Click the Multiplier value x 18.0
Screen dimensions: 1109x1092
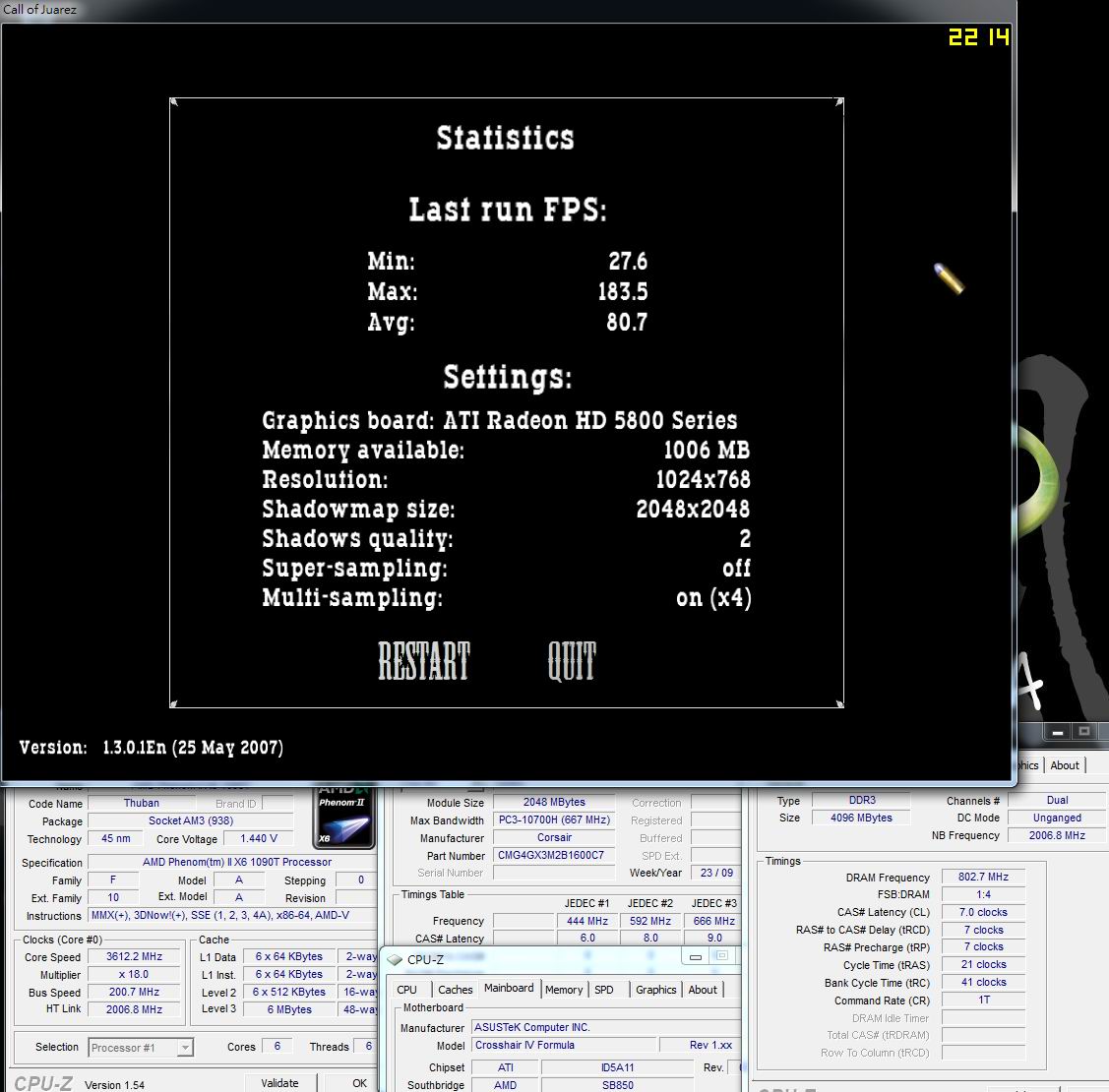pos(134,974)
